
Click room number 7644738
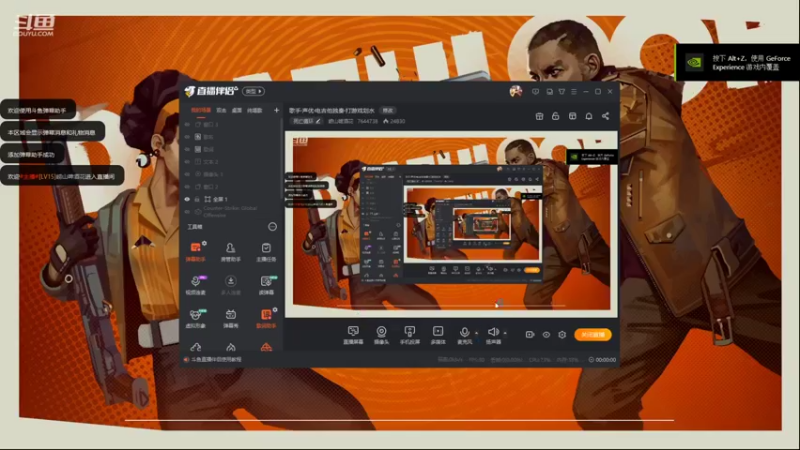coord(367,121)
